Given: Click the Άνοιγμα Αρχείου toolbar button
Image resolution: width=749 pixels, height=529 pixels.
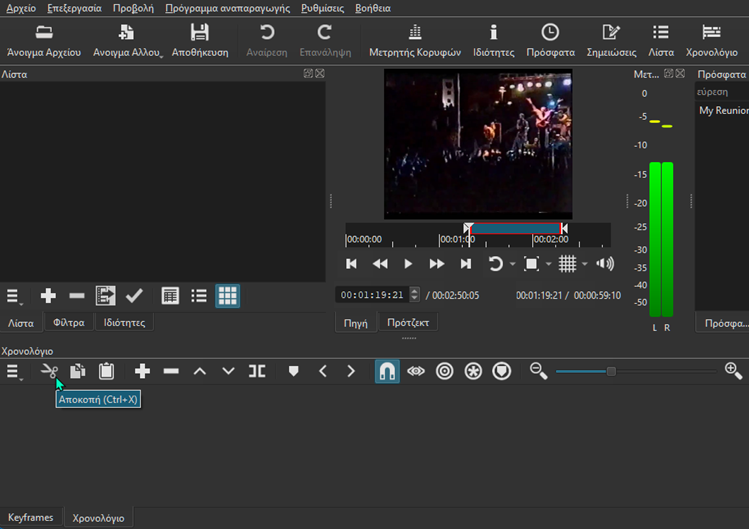Looking at the screenshot, I should [x=44, y=42].
